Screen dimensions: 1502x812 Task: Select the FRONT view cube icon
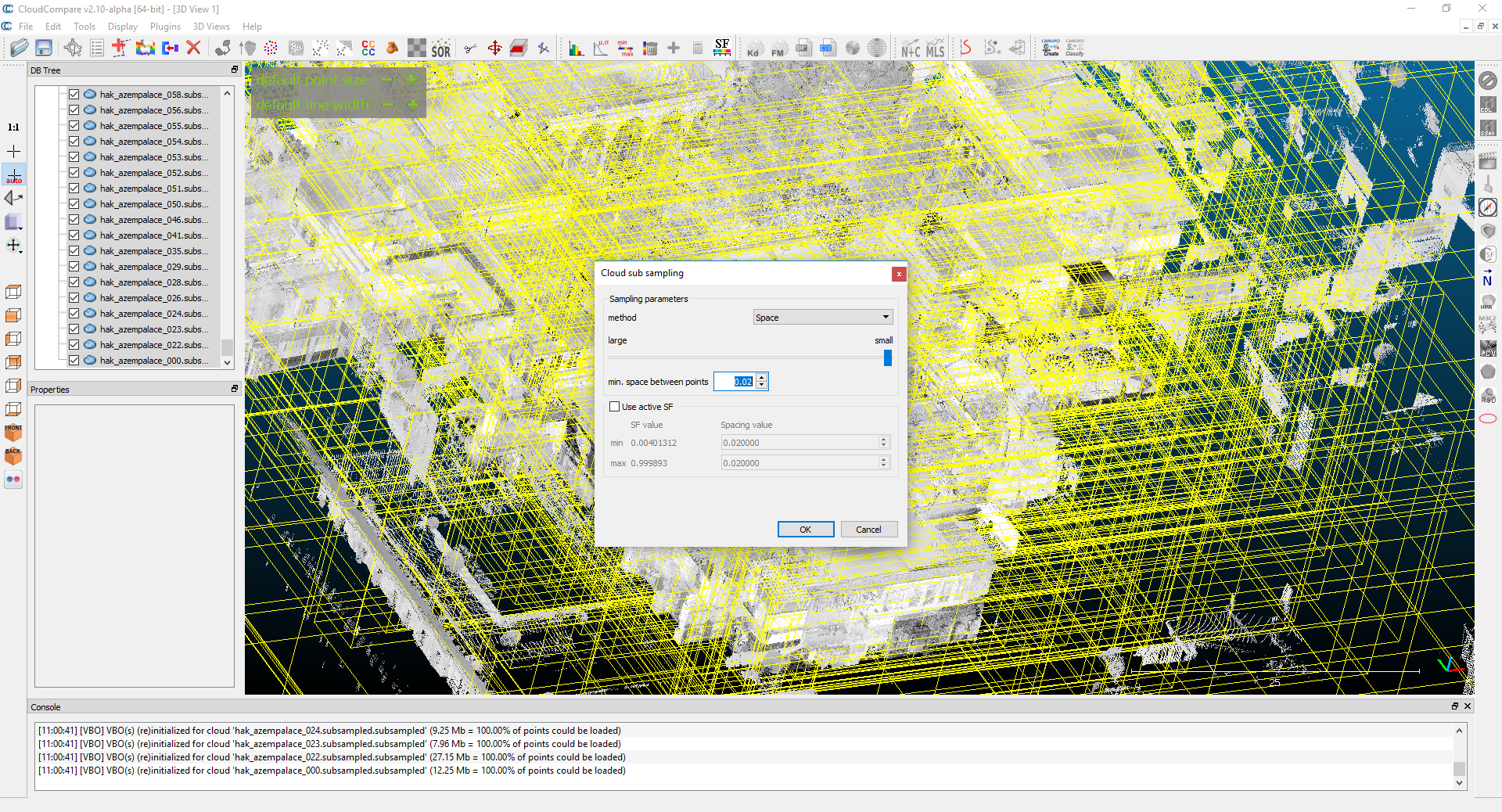point(13,433)
